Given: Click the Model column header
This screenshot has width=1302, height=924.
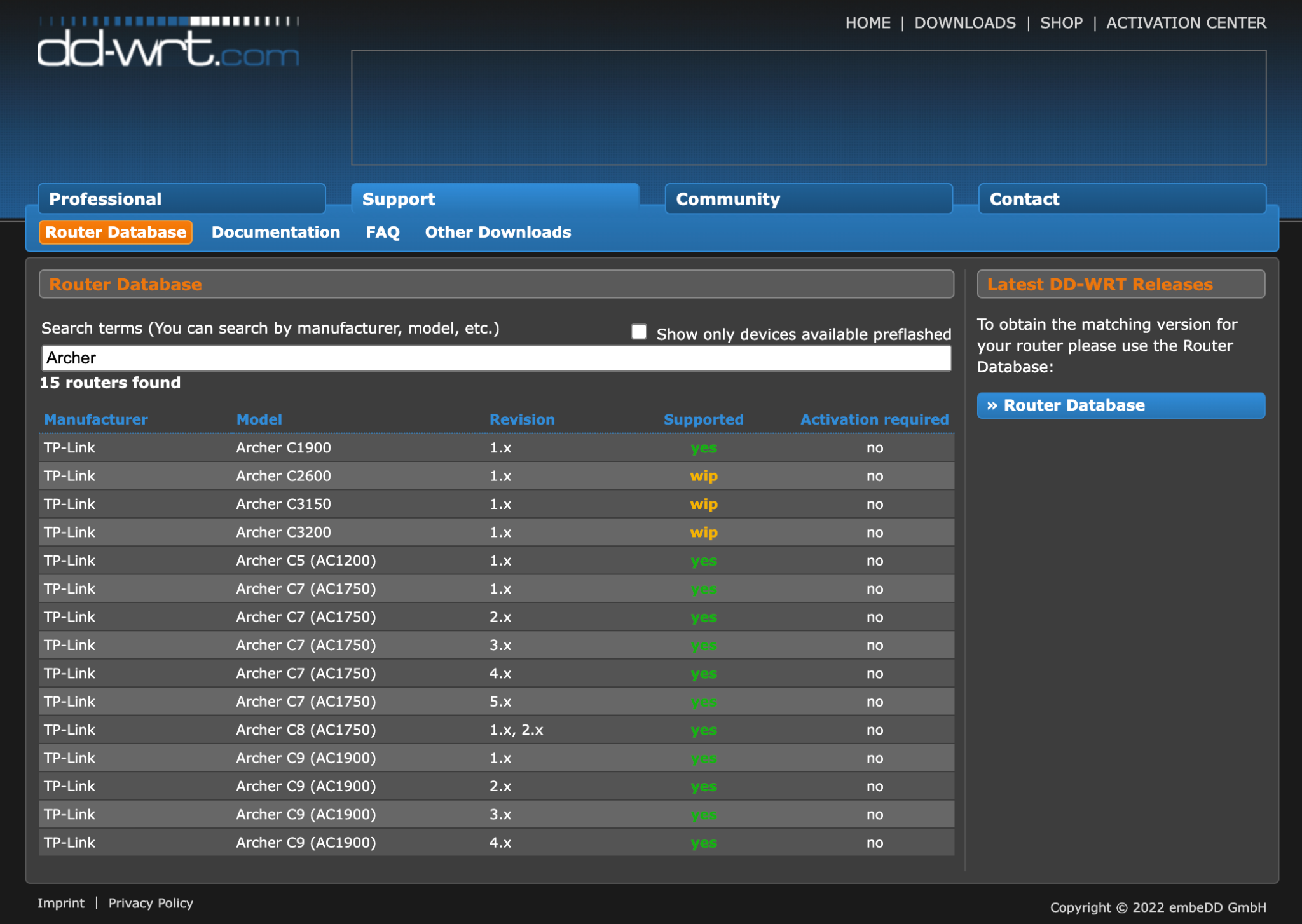Looking at the screenshot, I should point(259,419).
